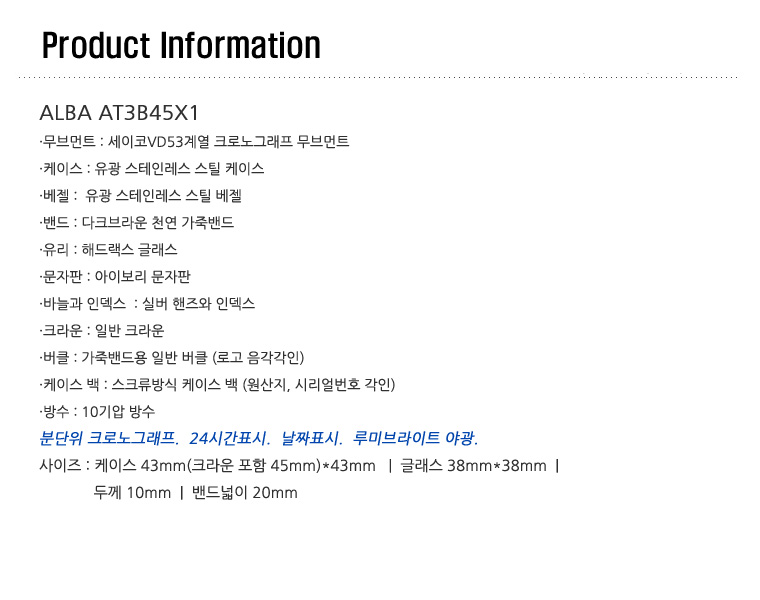760x600 pixels.
Task: Click the 밴드 dark brown leather band line
Action: (x=137, y=222)
